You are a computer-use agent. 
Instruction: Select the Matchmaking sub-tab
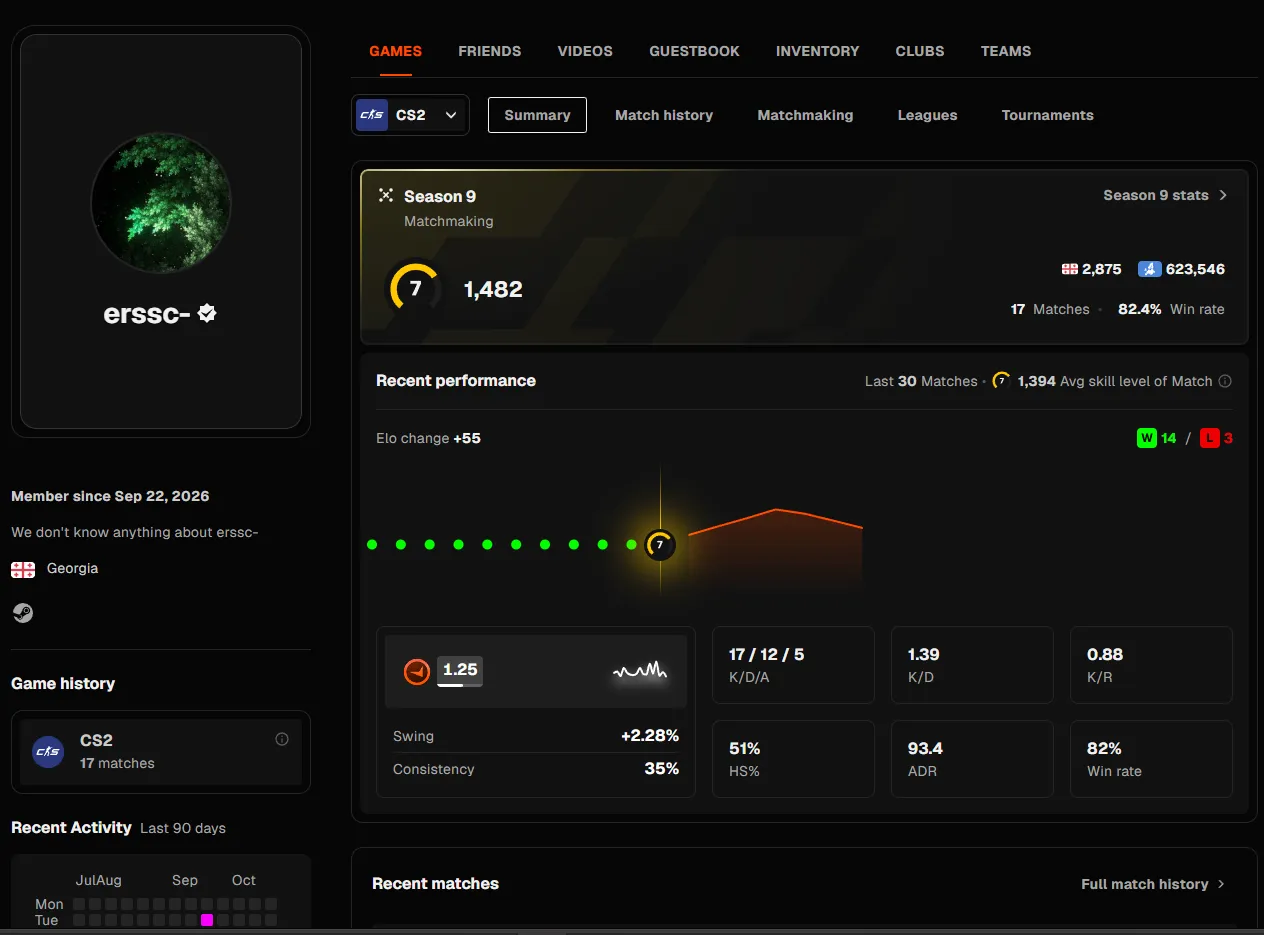(805, 115)
